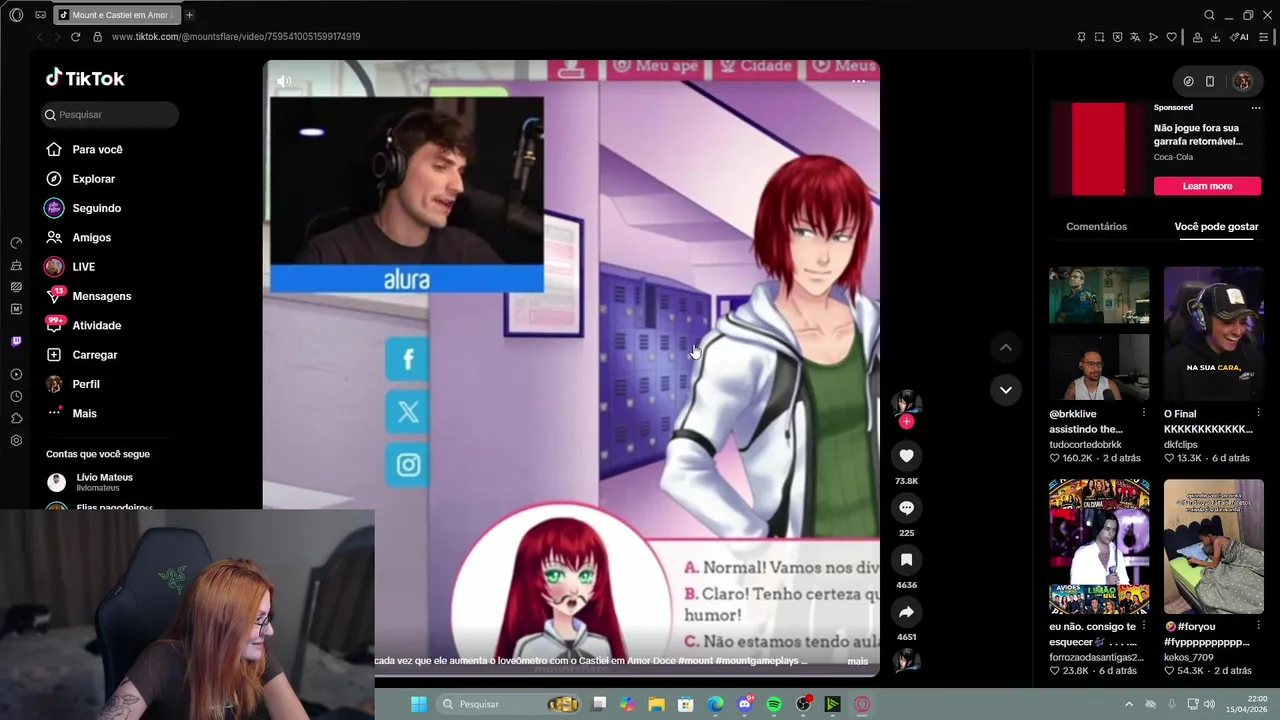Open the Seguindo feed
The image size is (1280, 720).
[x=83, y=208]
